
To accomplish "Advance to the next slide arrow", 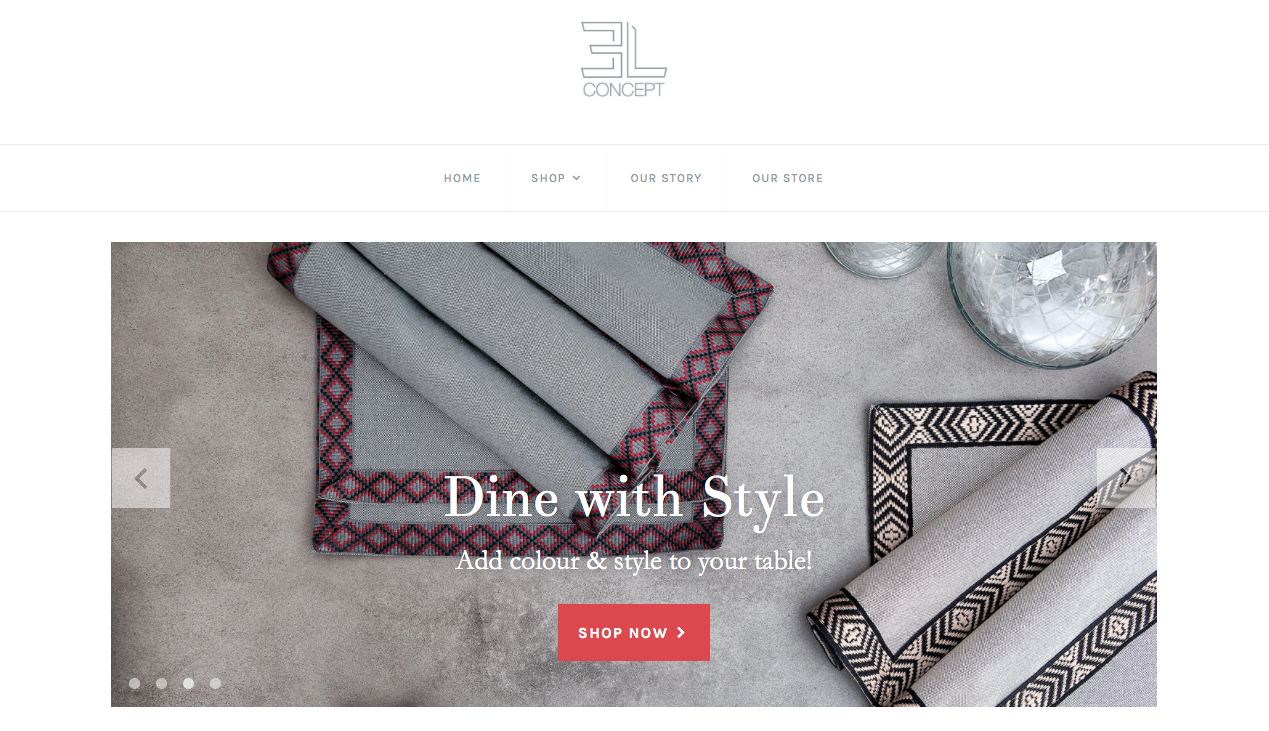I will coord(1126,478).
